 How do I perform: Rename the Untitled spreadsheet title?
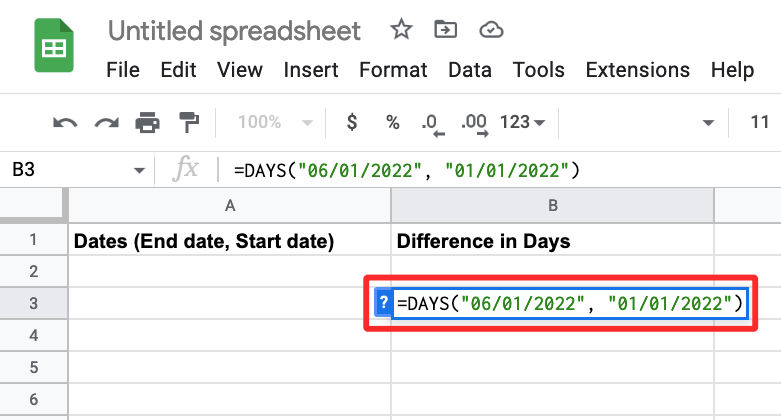click(x=234, y=30)
